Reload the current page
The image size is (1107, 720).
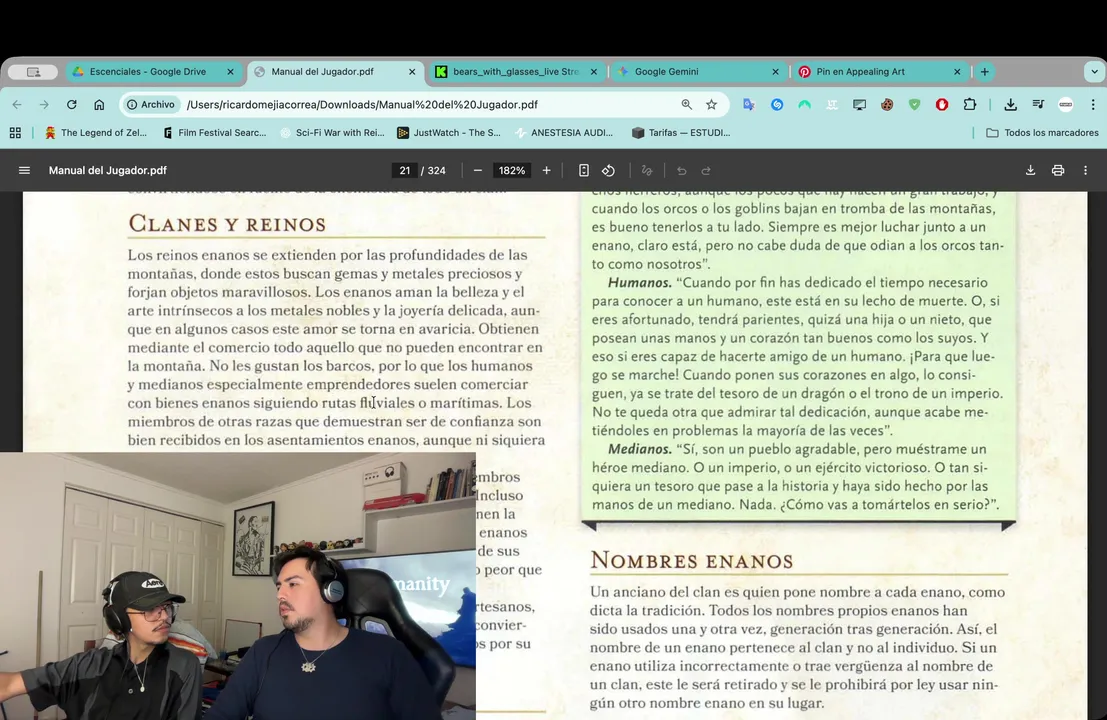pos(71,104)
